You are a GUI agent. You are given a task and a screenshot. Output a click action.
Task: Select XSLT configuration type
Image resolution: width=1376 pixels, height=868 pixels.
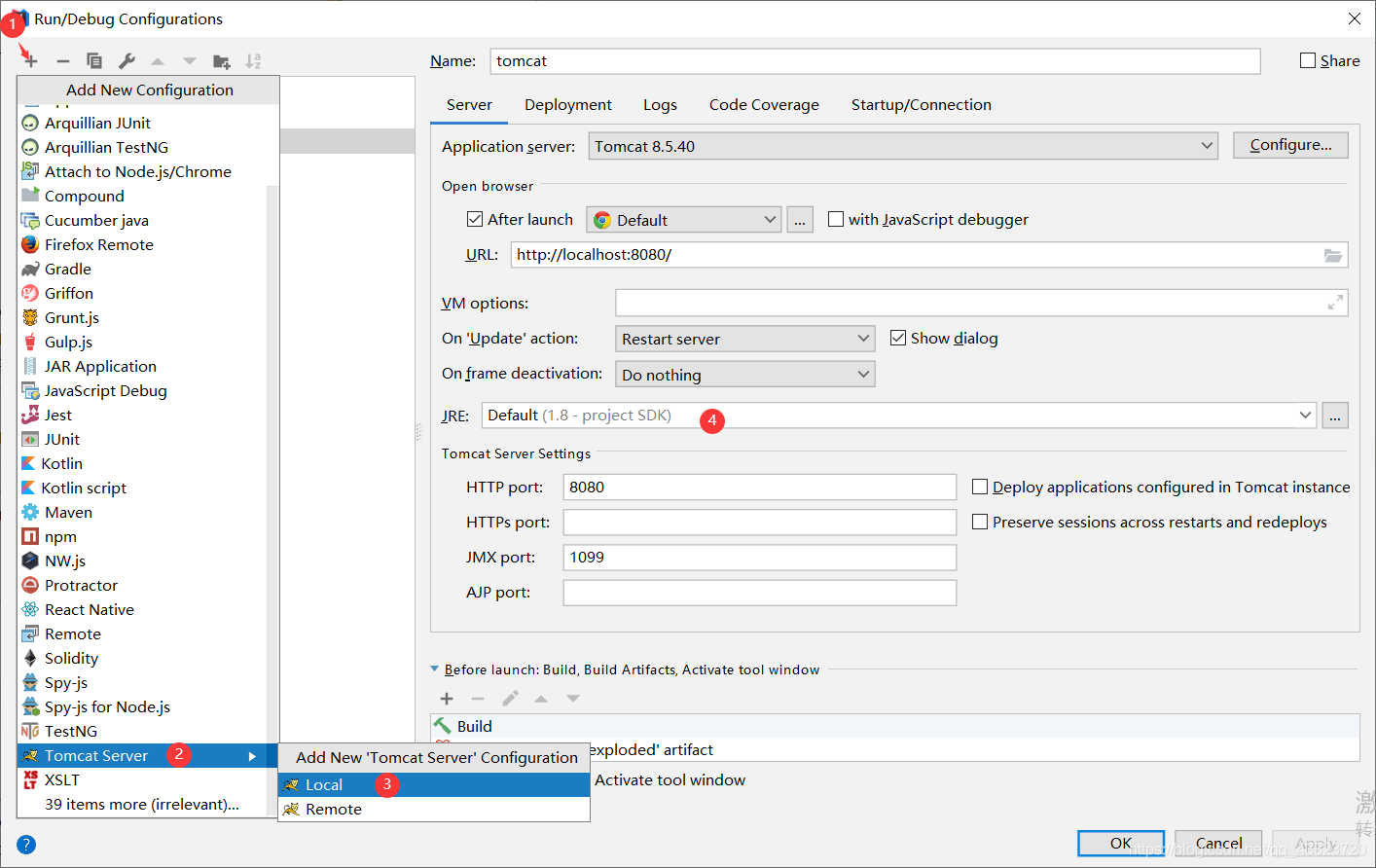click(141, 780)
